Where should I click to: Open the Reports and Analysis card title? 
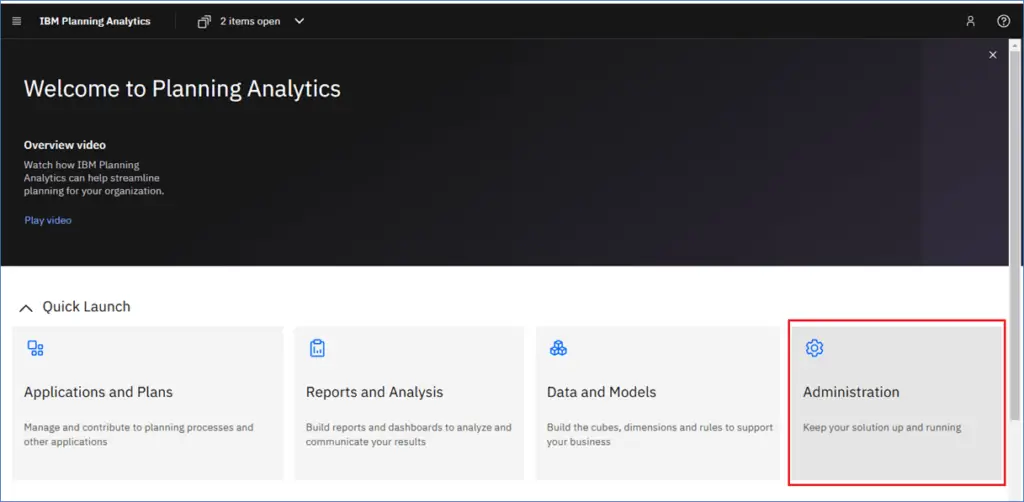[x=374, y=392]
